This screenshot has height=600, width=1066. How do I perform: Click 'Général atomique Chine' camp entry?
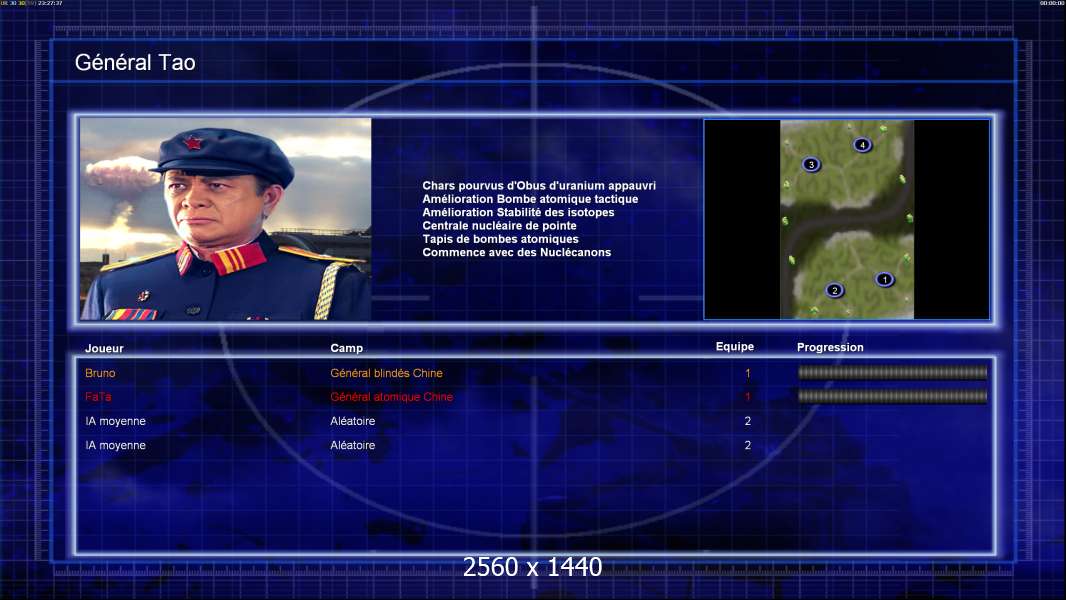click(392, 397)
